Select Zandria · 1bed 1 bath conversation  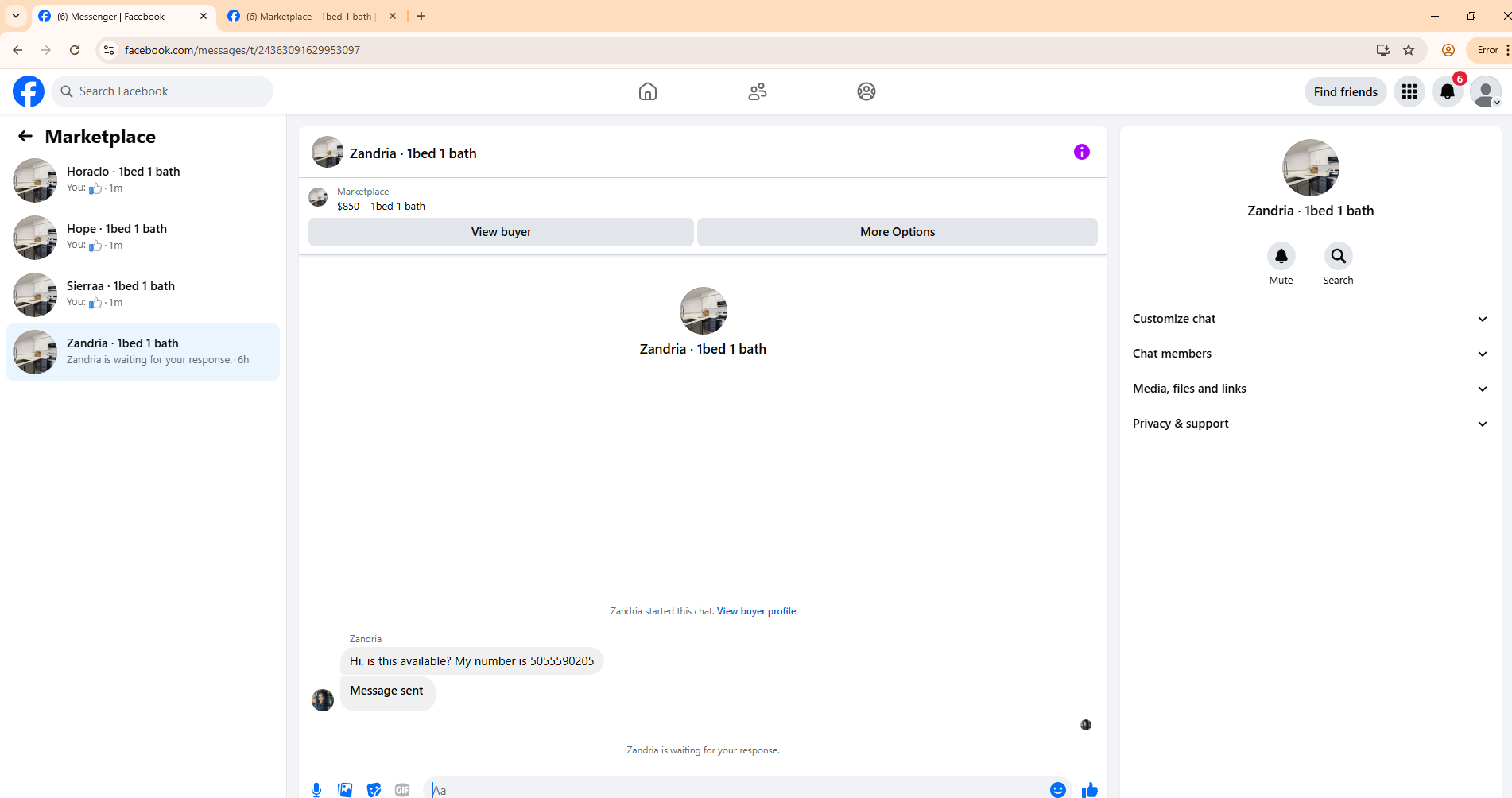click(x=143, y=352)
